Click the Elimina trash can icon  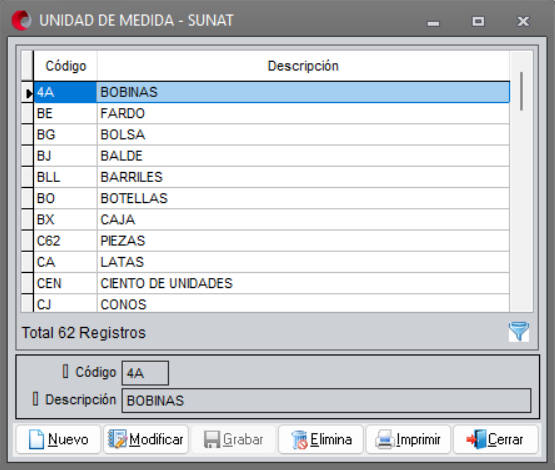[299, 440]
